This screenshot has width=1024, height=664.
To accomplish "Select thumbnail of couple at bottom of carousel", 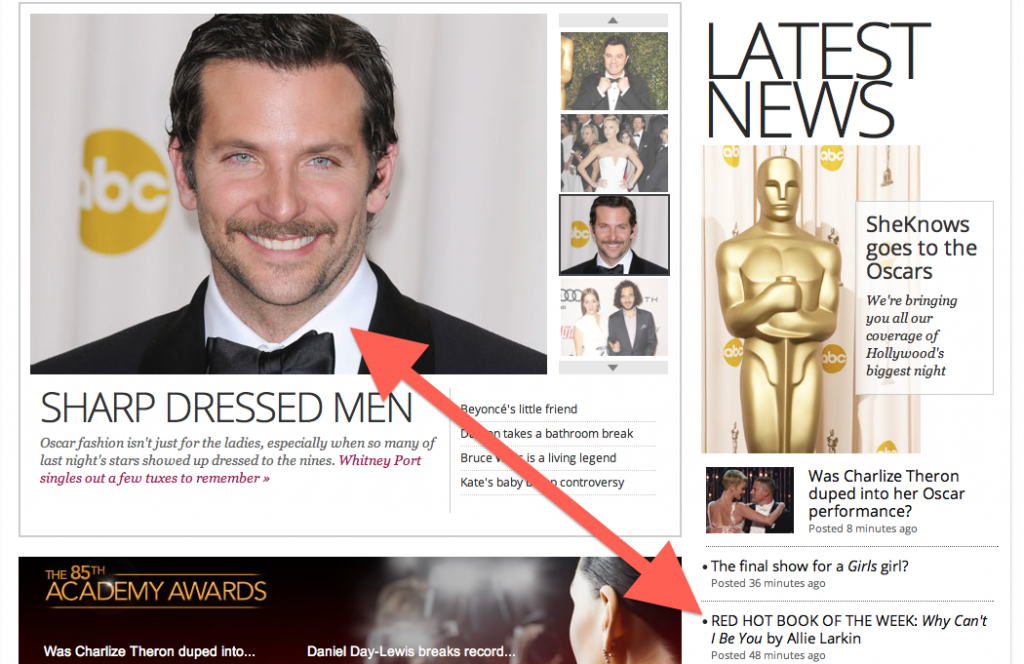I will click(x=613, y=317).
